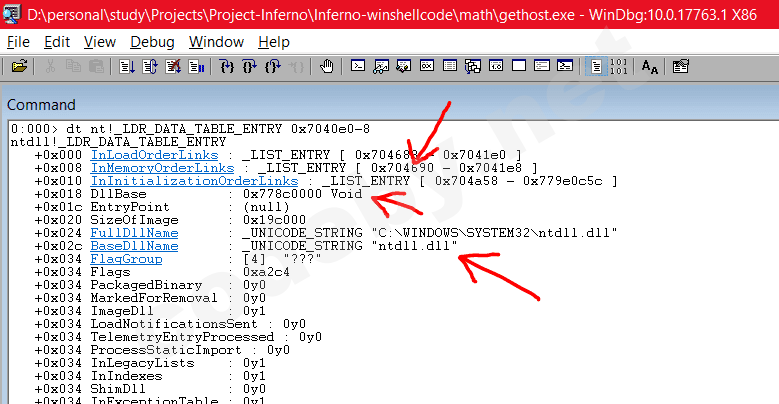
Task: Click the Go (continue execution) toolbar icon
Action: [x=127, y=66]
